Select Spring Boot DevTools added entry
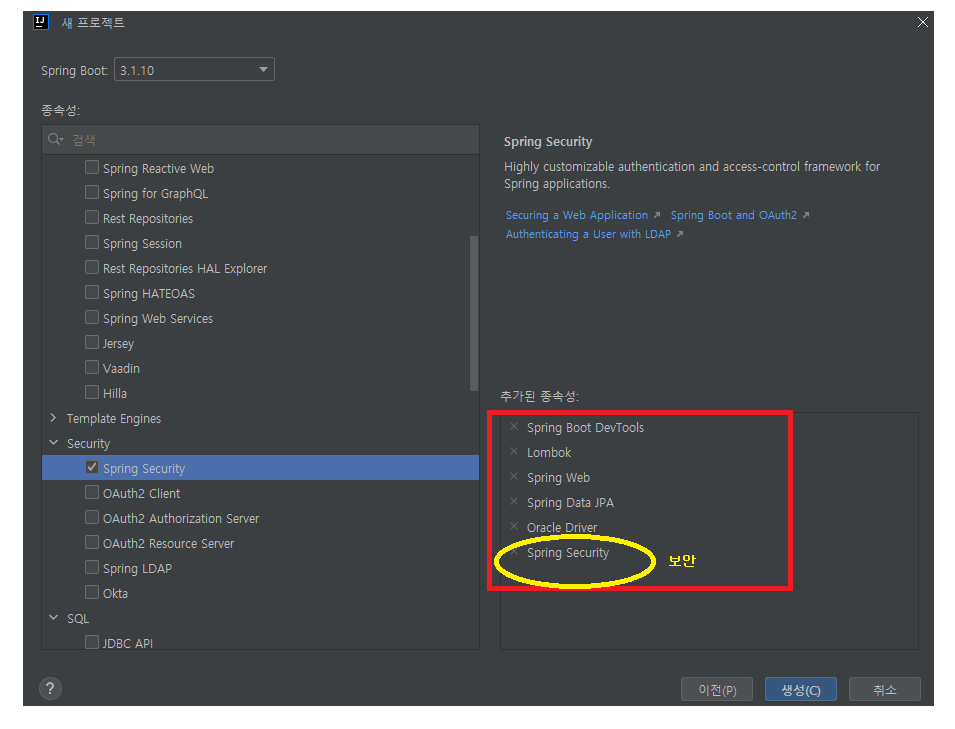Viewport: 955px width, 729px height. (x=585, y=428)
